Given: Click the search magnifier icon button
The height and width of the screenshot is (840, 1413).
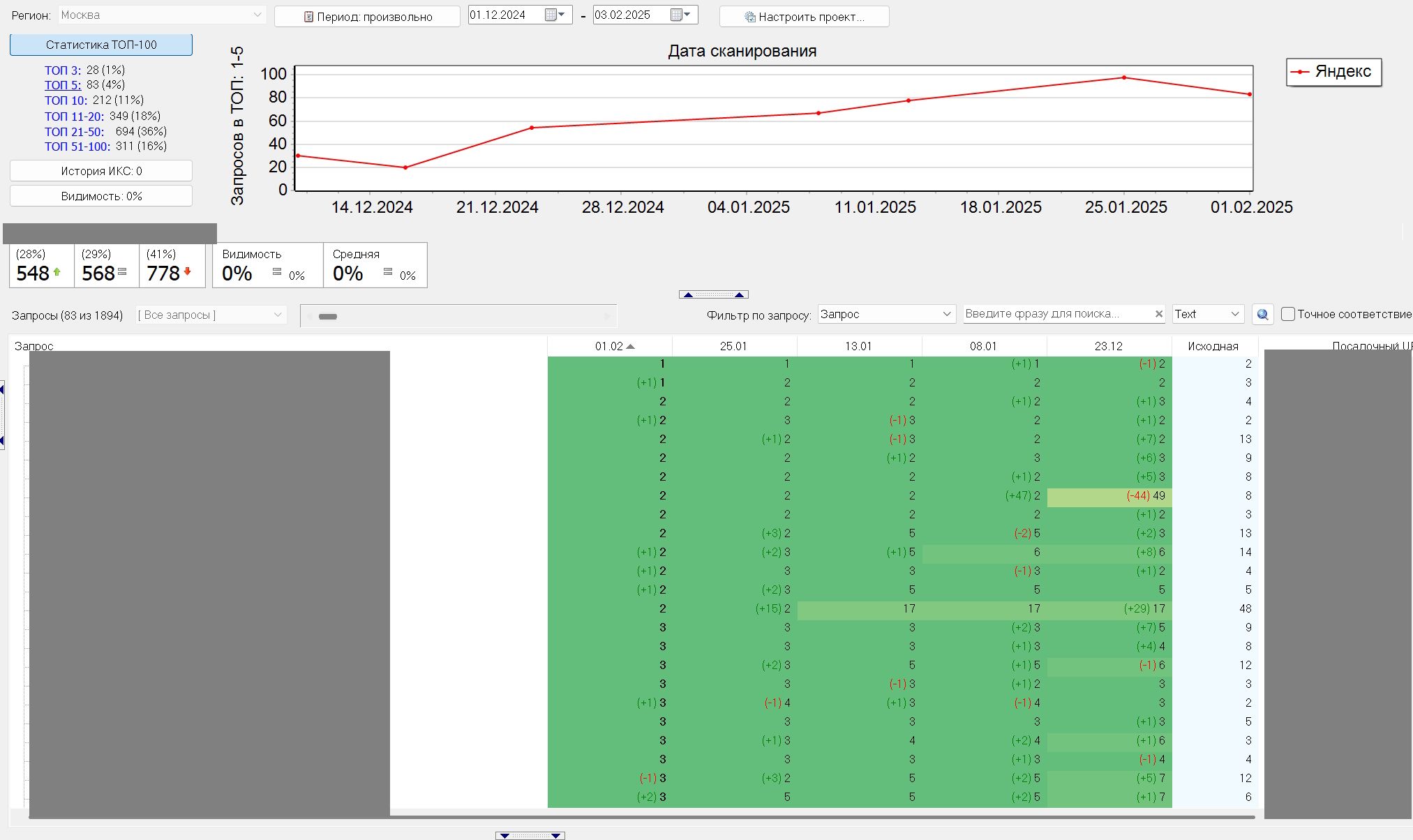Looking at the screenshot, I should (1262, 315).
